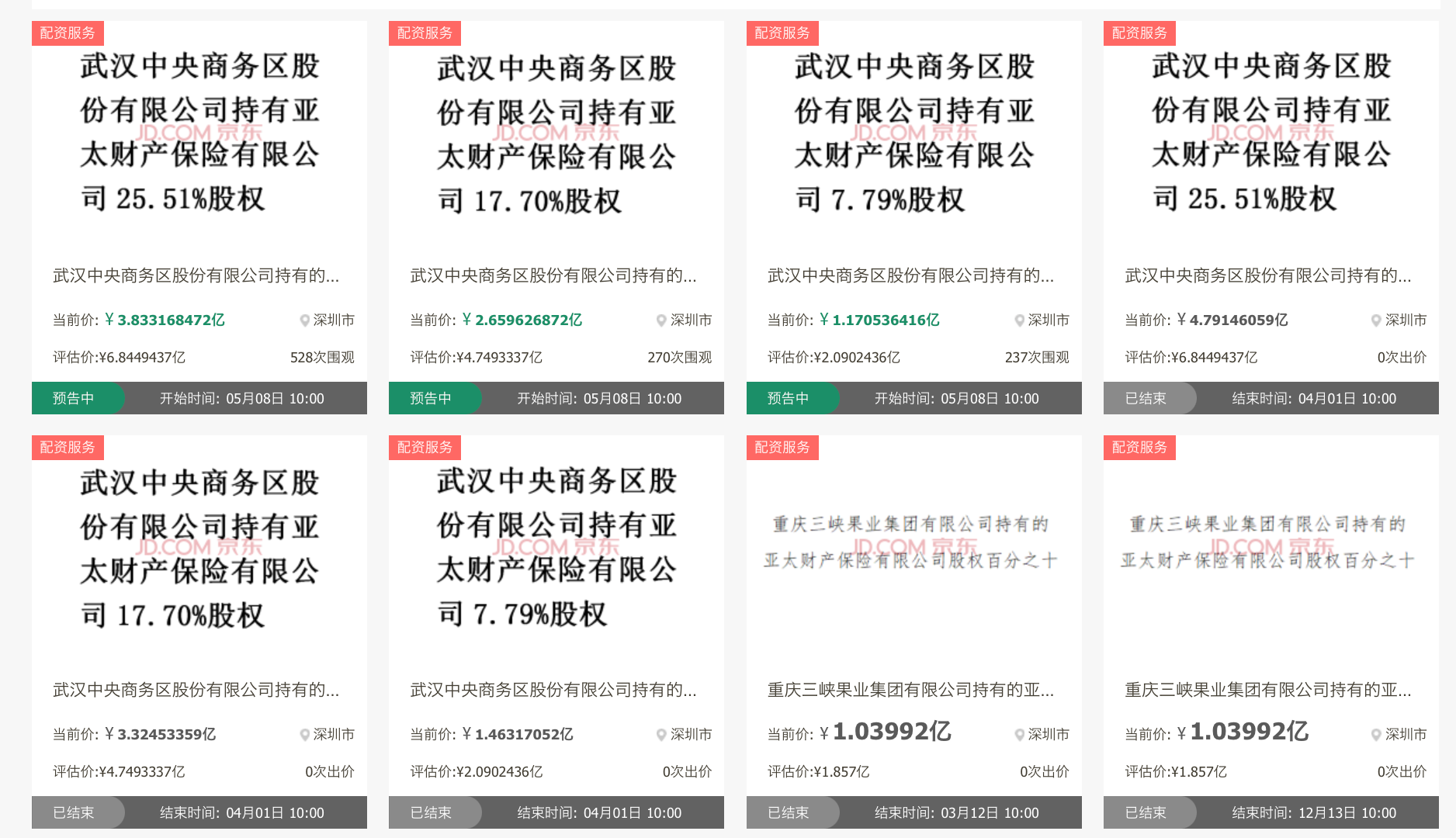This screenshot has width=1456, height=838.
Task: Click price ¥1.03992亿 on 12月13日 card
Action: coord(1243,732)
